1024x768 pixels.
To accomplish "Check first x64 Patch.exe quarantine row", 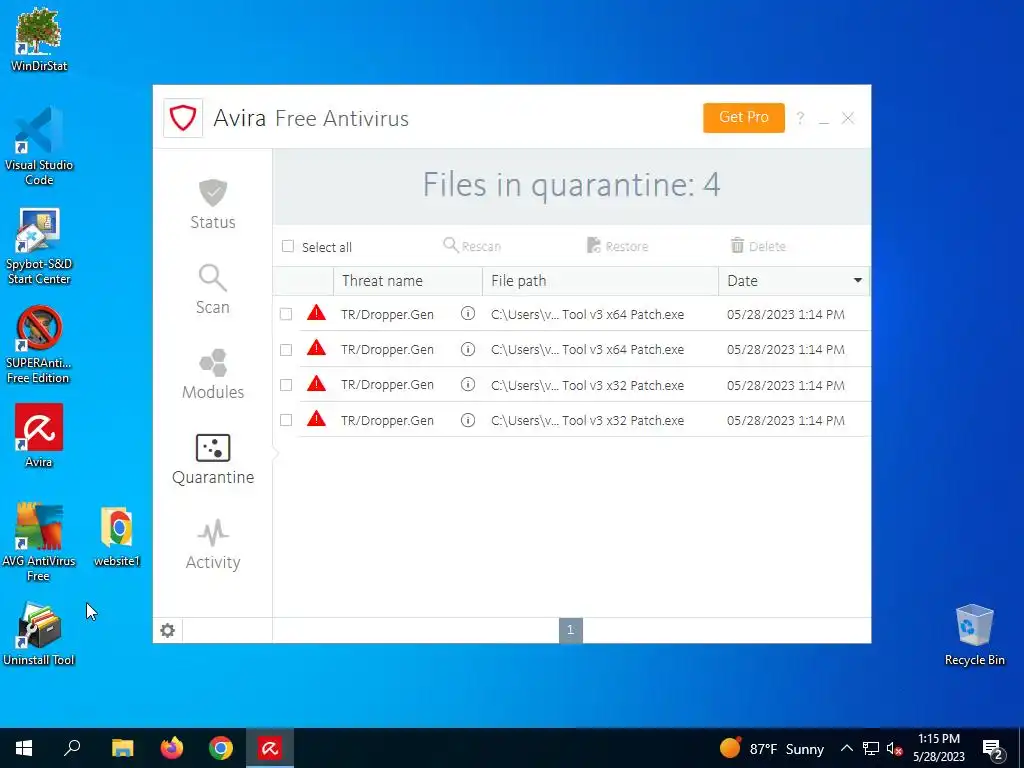I will click(286, 314).
